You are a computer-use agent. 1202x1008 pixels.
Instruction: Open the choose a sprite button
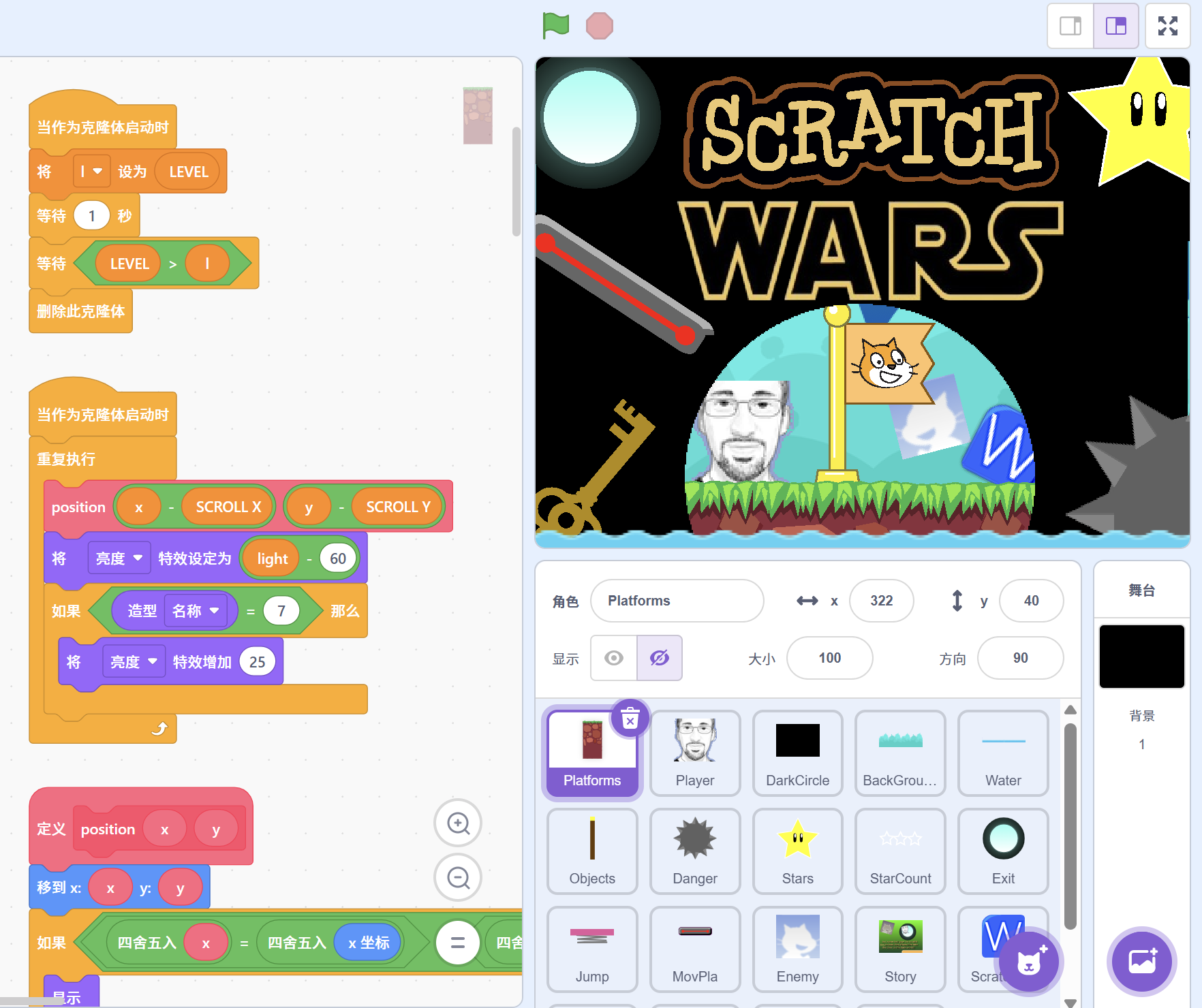click(x=1029, y=962)
